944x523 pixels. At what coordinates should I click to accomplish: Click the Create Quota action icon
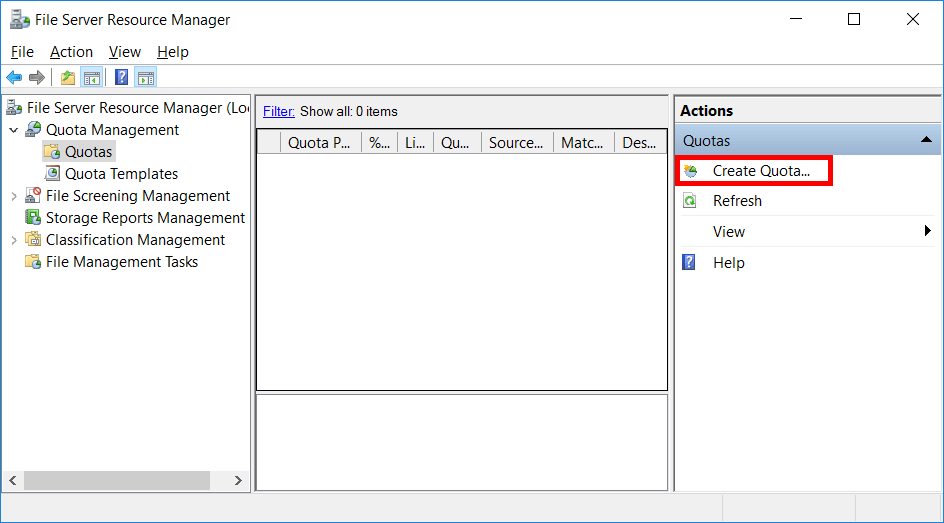691,171
